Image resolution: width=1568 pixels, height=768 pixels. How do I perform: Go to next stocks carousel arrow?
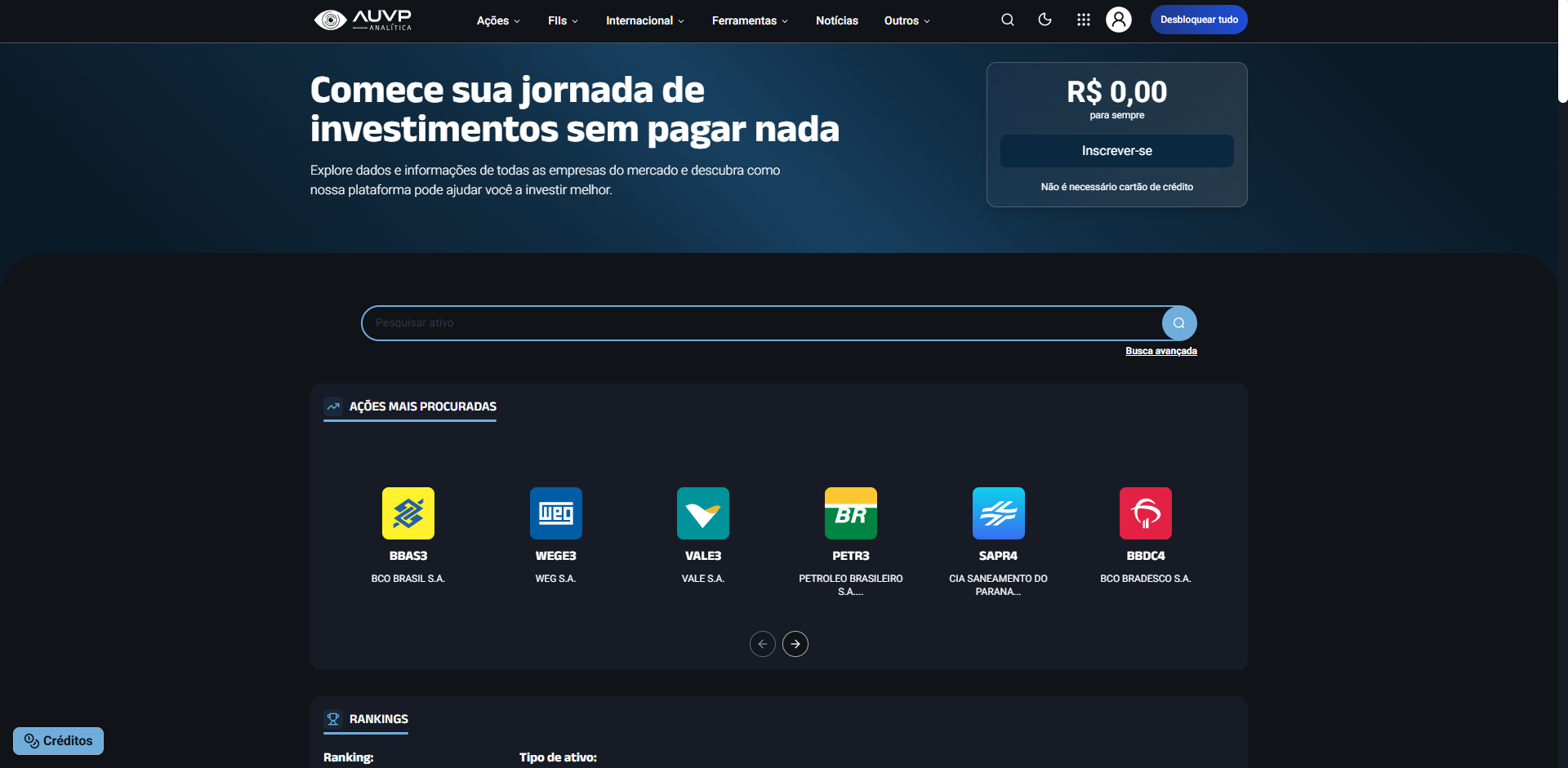(795, 644)
